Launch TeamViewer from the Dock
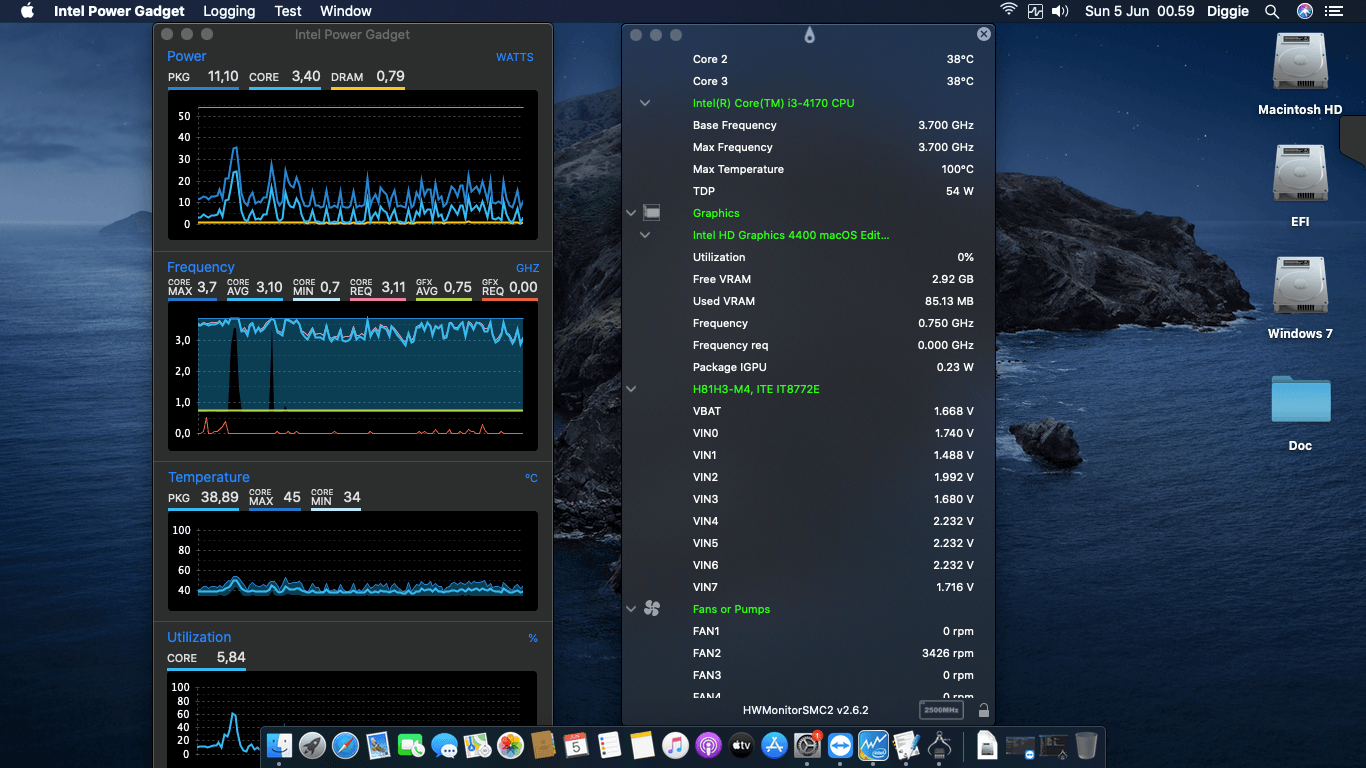 (x=839, y=746)
